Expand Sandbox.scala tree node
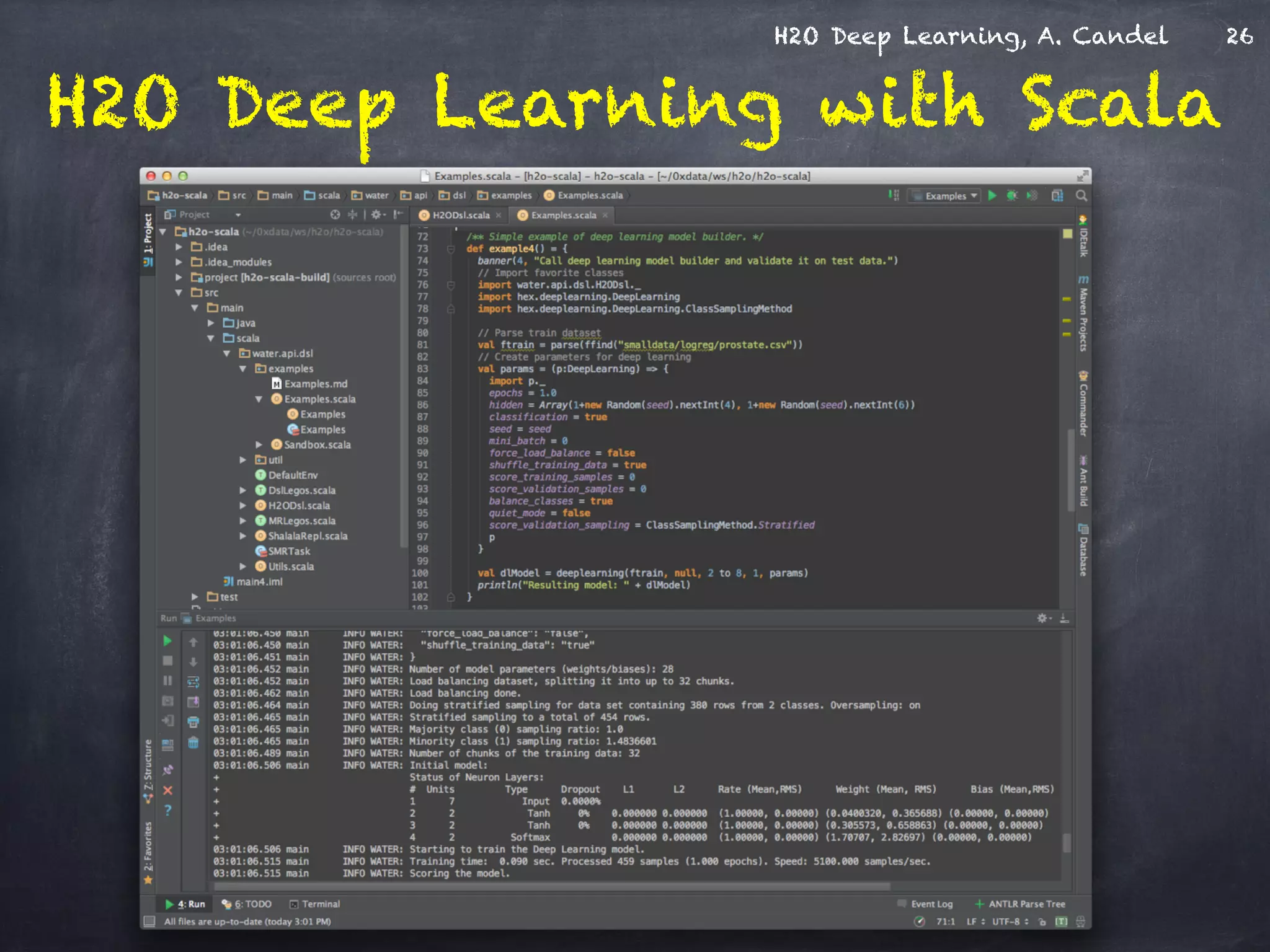Image resolution: width=1270 pixels, height=952 pixels. (x=259, y=444)
